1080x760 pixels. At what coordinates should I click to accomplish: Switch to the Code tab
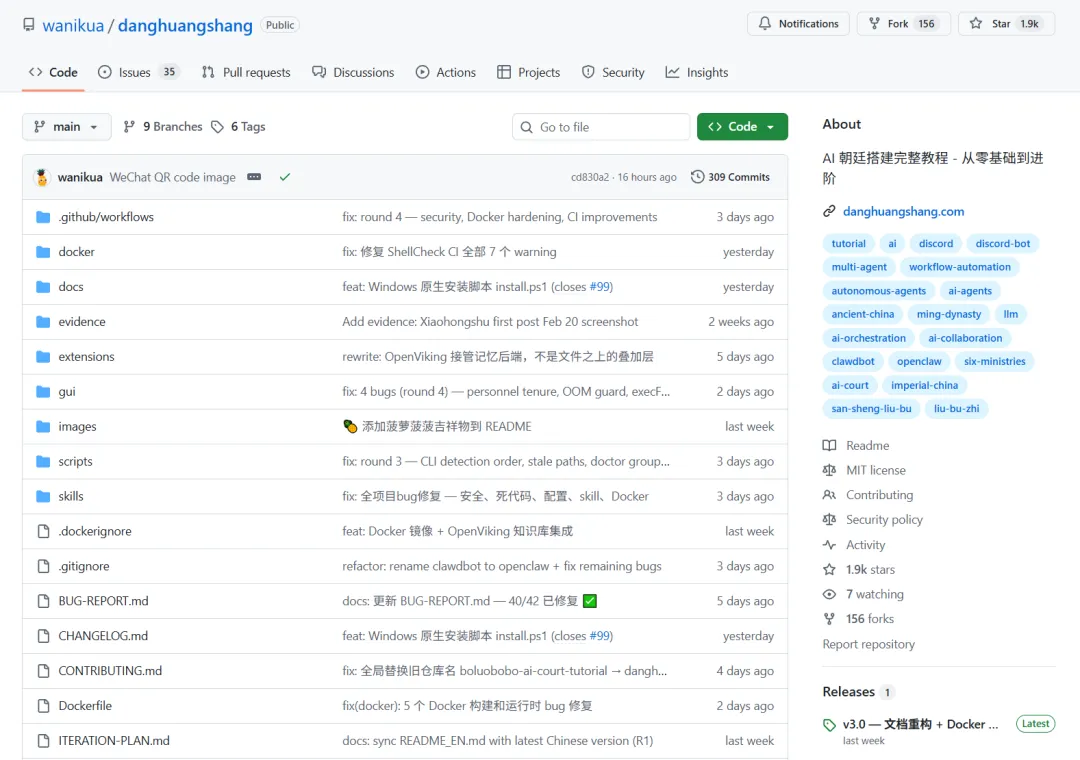53,72
